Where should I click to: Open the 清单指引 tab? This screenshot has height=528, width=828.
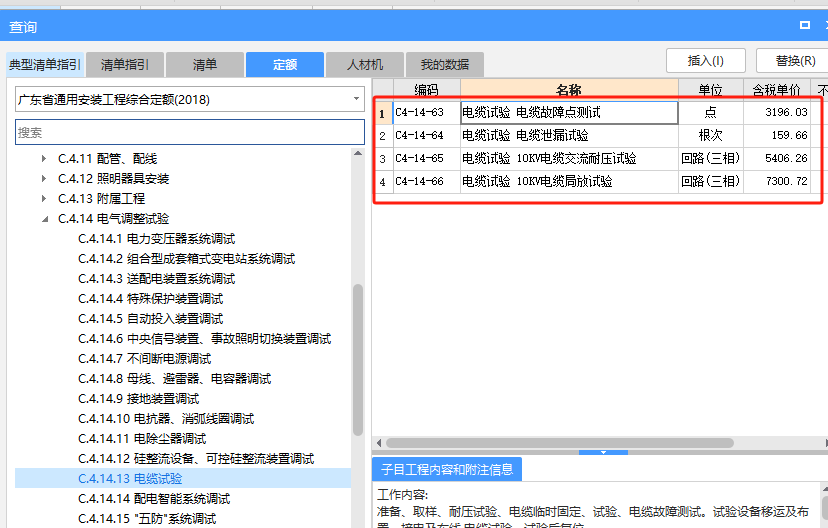coord(125,65)
